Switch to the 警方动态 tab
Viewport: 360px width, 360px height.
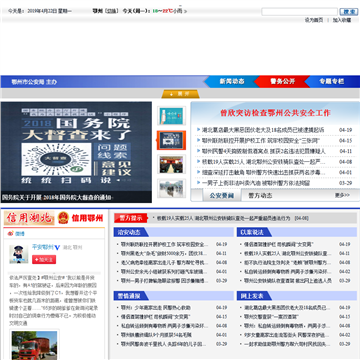point(260,196)
